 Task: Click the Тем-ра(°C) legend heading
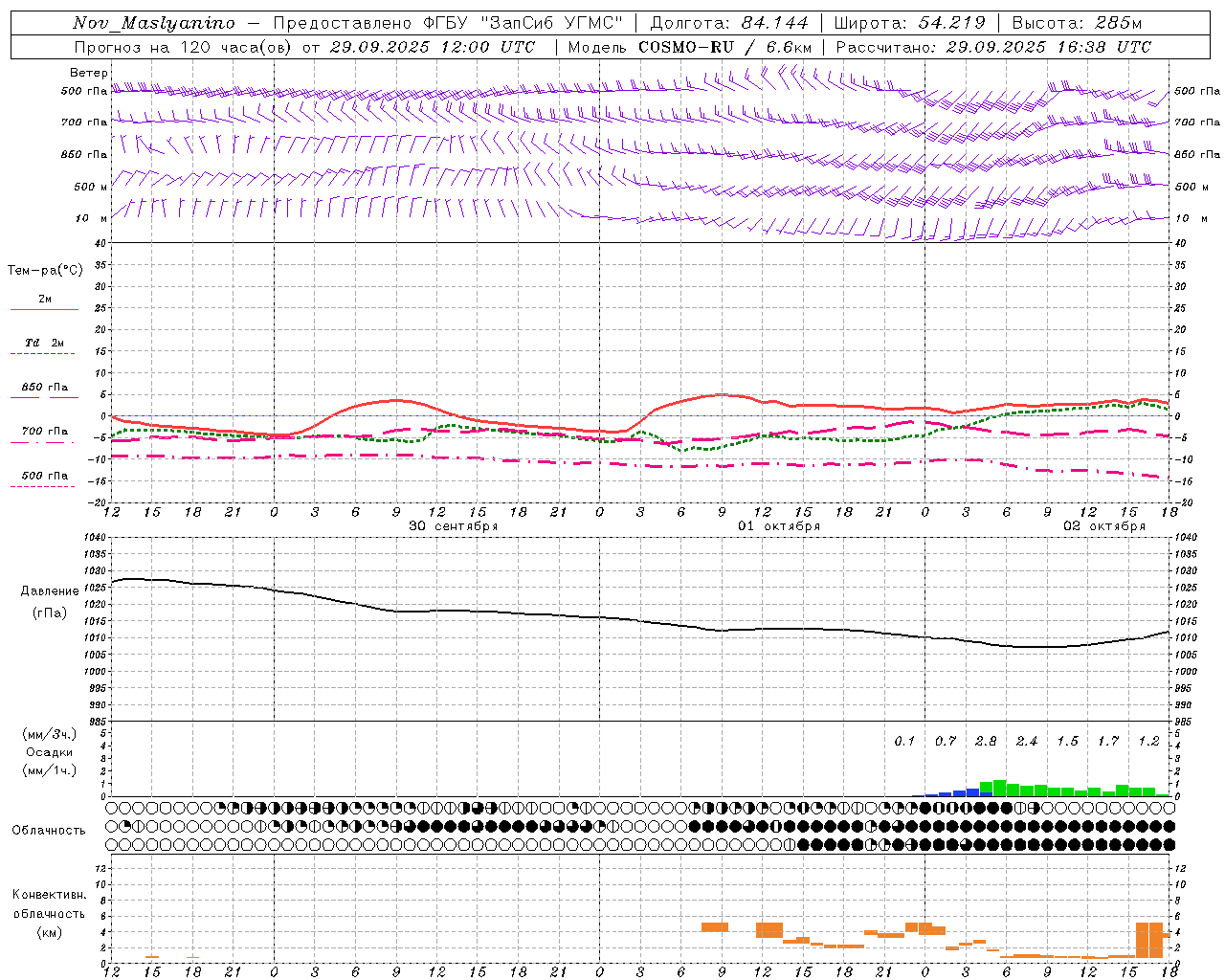click(45, 271)
